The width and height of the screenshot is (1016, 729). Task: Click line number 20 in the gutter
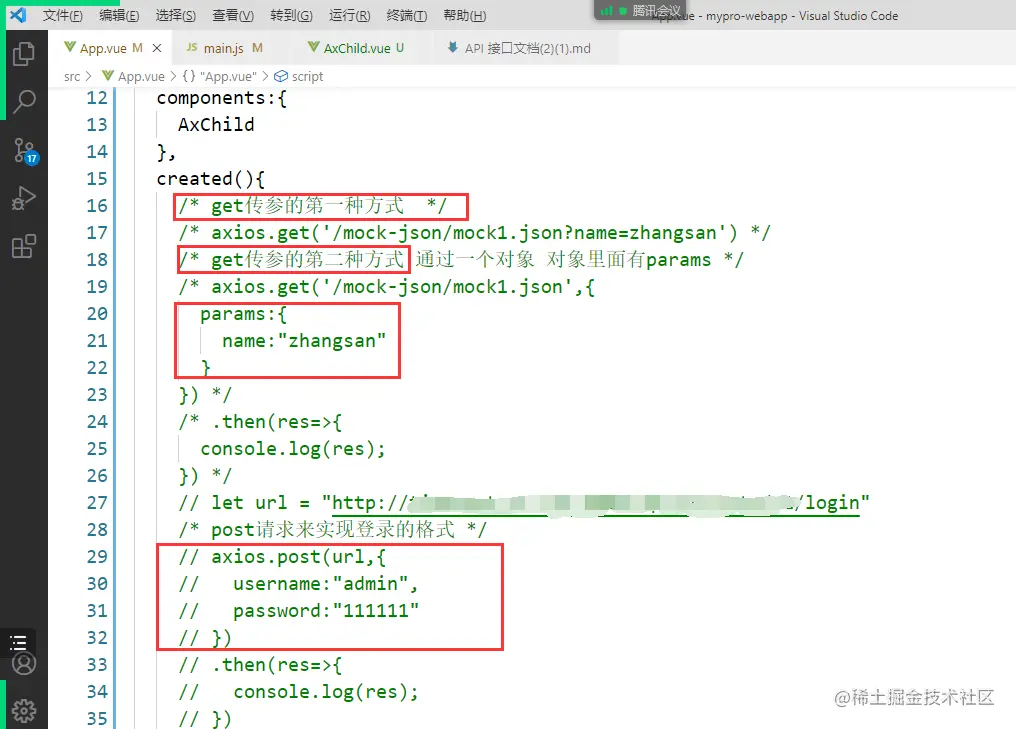[x=97, y=314]
